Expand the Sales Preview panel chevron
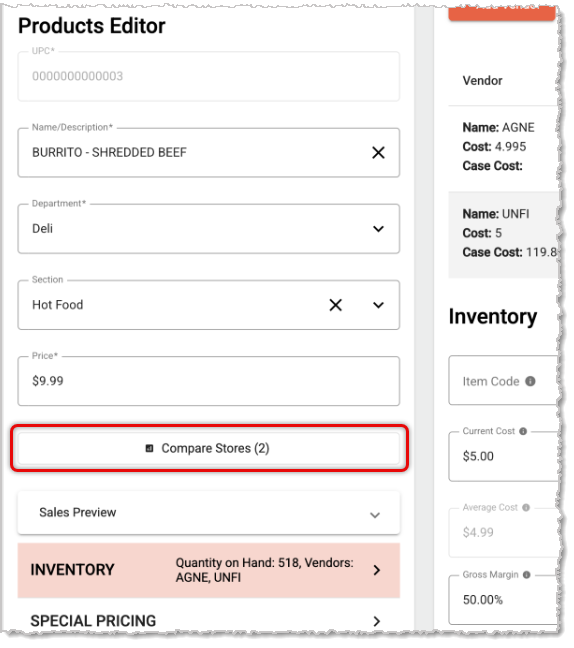This screenshot has height=648, width=574. (x=375, y=515)
